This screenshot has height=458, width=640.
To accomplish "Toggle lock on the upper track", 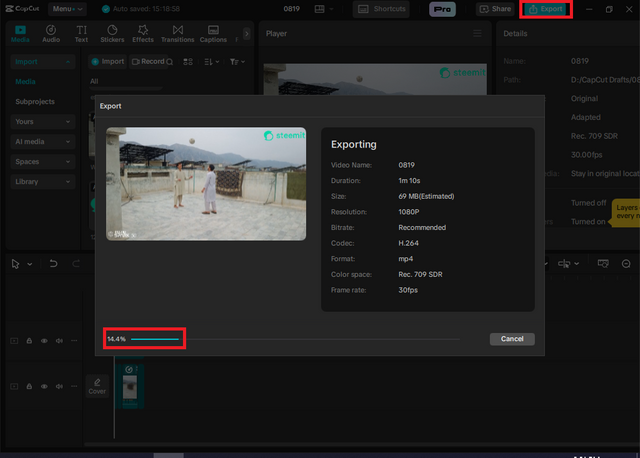I will [29, 340].
